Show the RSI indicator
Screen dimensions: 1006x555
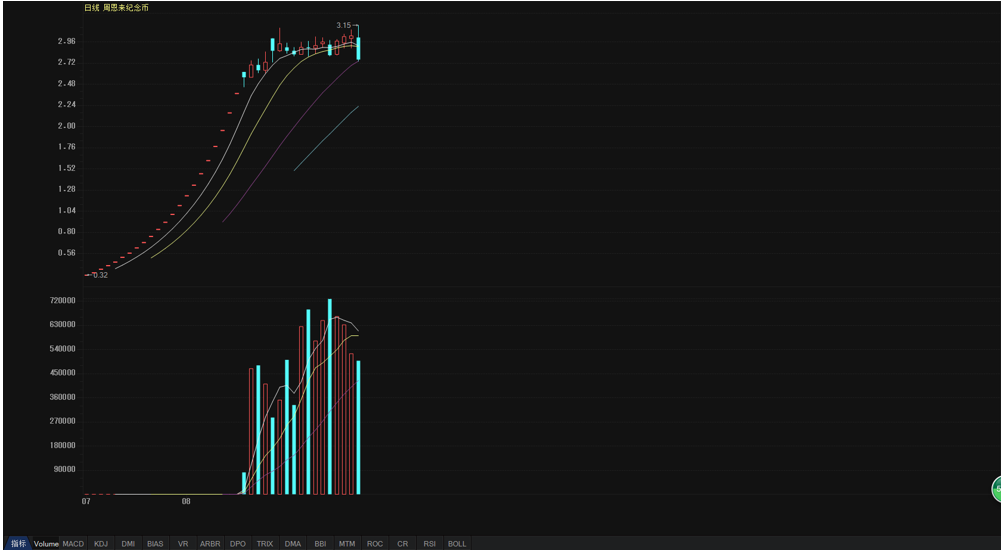coord(429,544)
